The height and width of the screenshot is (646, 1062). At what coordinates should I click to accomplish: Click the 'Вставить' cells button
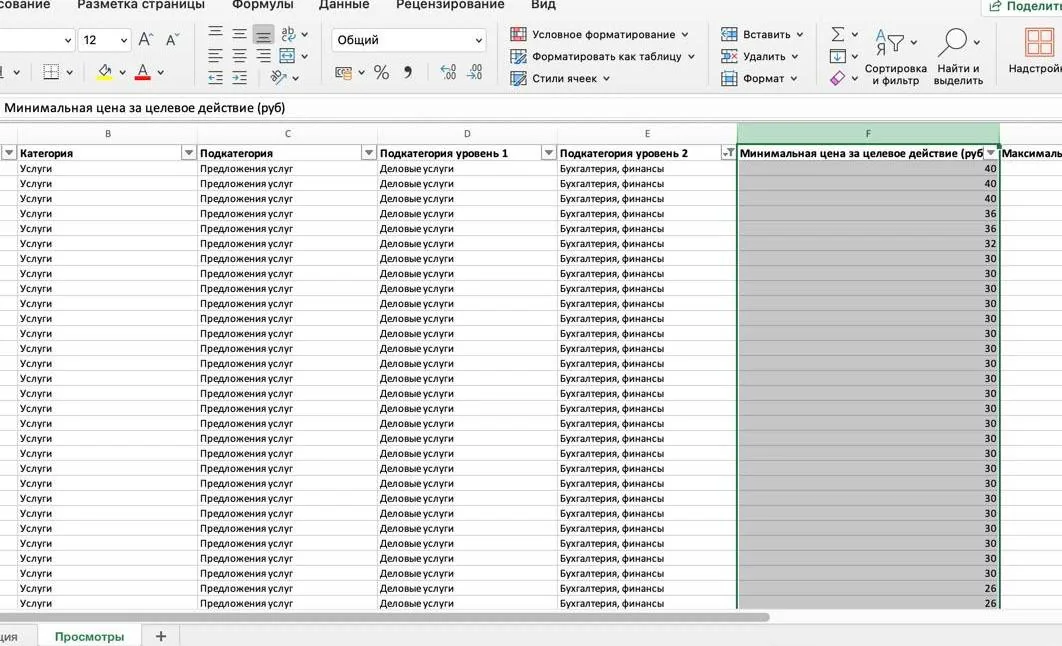click(x=762, y=34)
